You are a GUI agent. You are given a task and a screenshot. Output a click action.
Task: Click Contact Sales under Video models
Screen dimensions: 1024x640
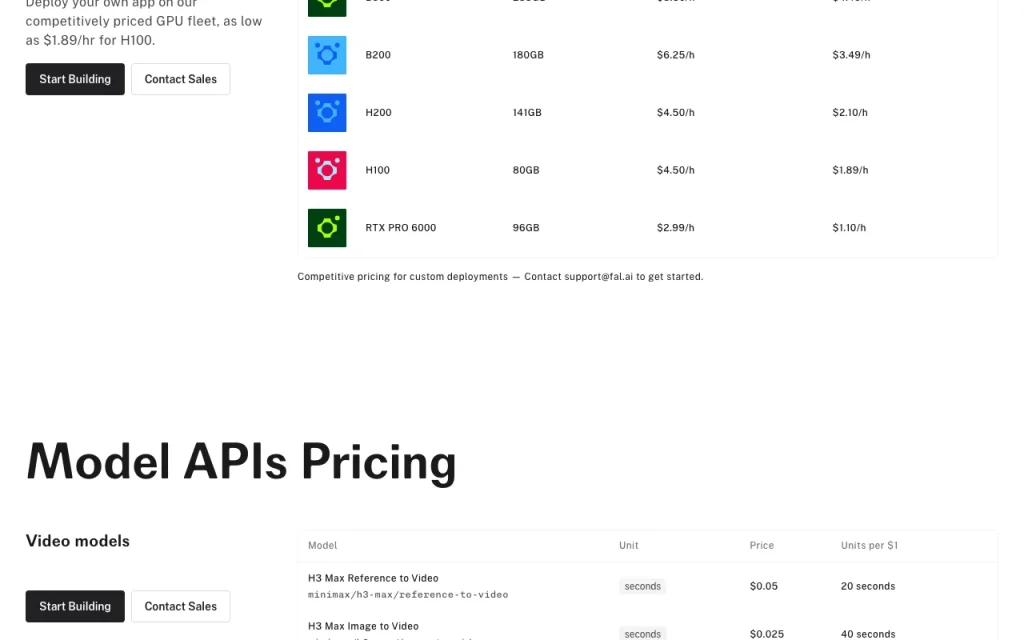point(181,606)
